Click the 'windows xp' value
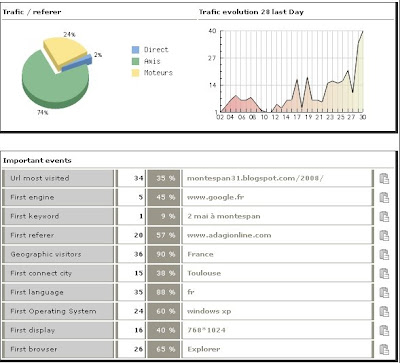Viewport: 400px width, 363px height. (x=209, y=311)
